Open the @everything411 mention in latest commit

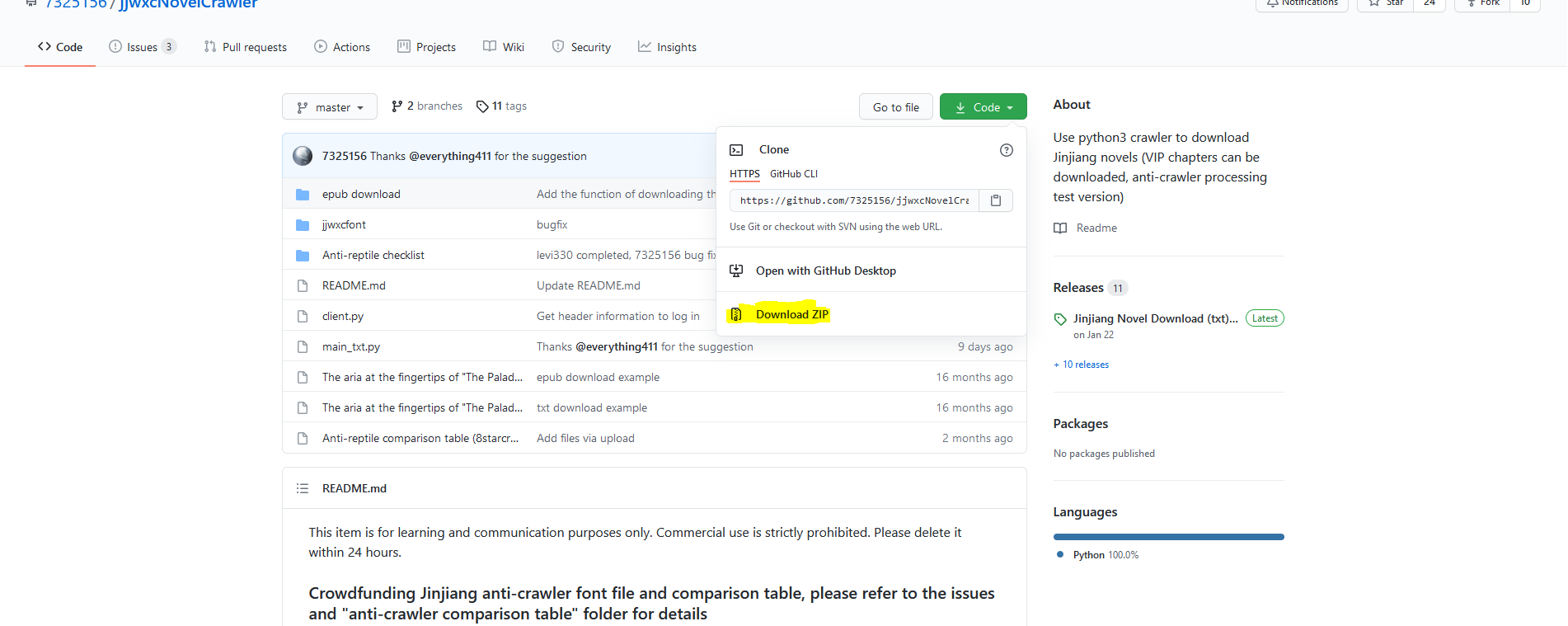pos(450,157)
